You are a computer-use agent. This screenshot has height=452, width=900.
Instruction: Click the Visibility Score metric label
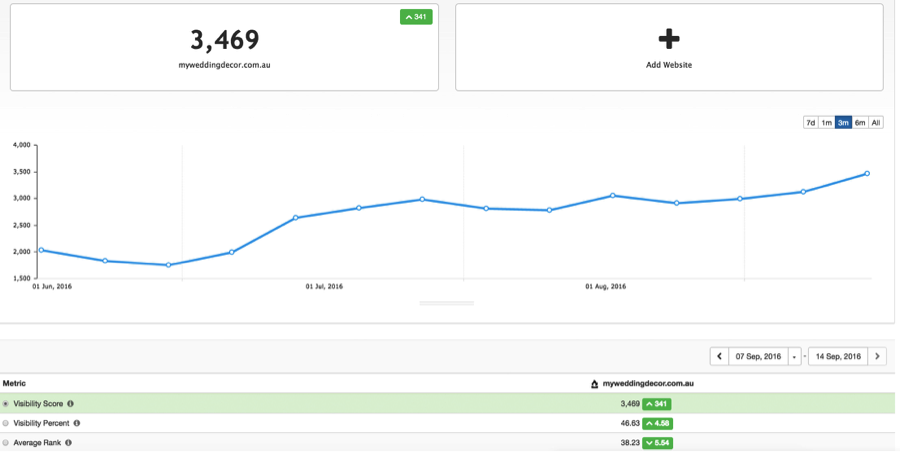[x=38, y=404]
